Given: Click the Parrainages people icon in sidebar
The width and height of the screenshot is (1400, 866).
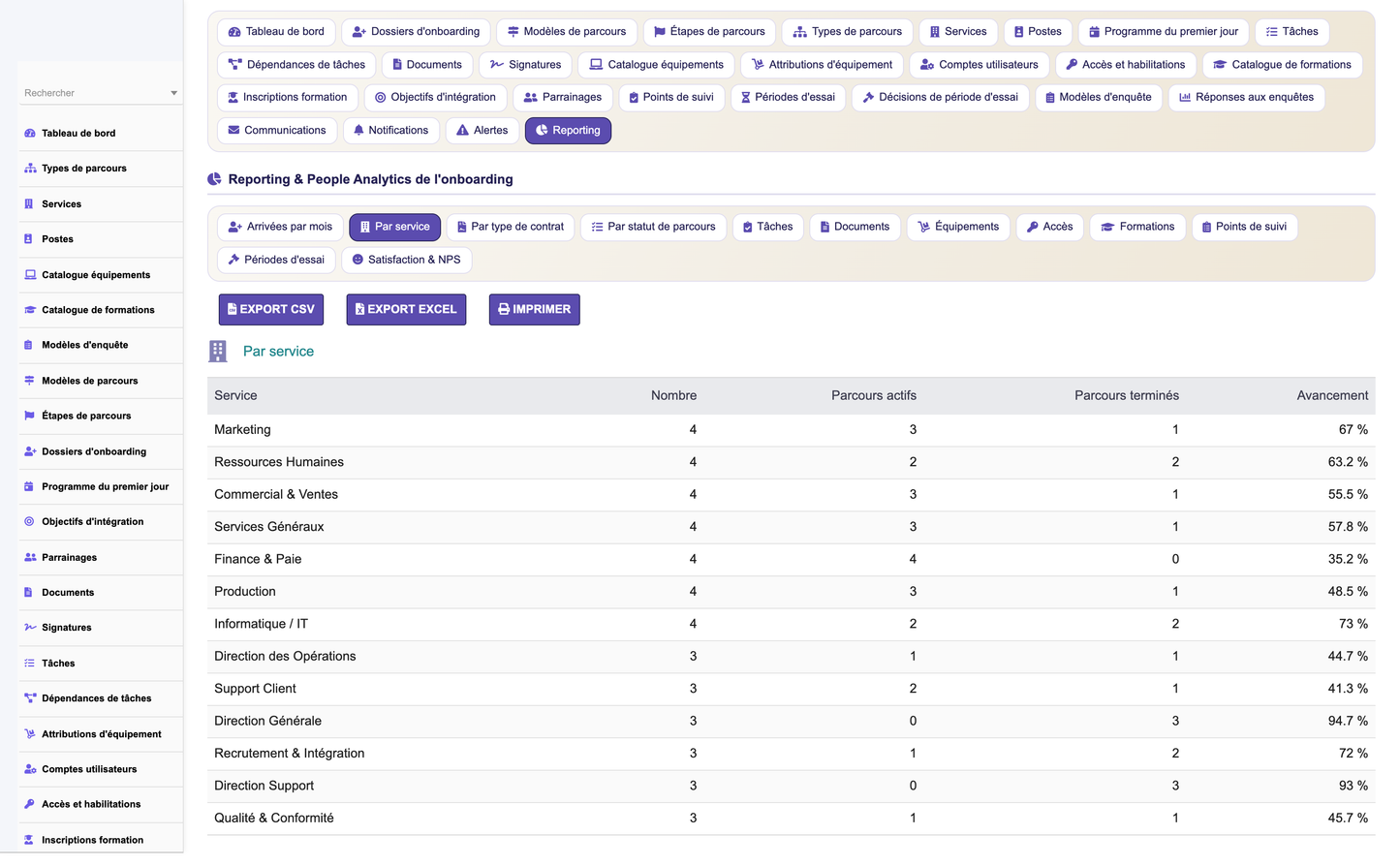Looking at the screenshot, I should click(30, 557).
